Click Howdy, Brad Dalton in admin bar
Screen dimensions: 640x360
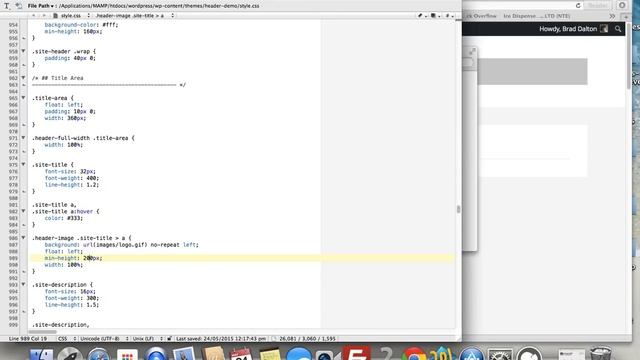(x=568, y=29)
